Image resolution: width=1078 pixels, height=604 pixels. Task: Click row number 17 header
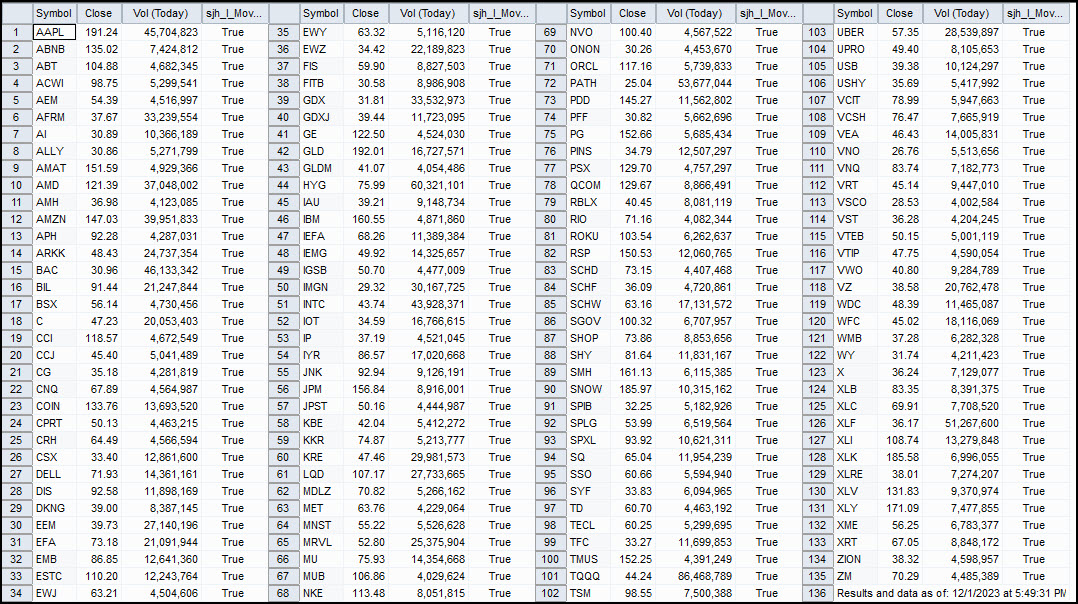tap(16, 304)
